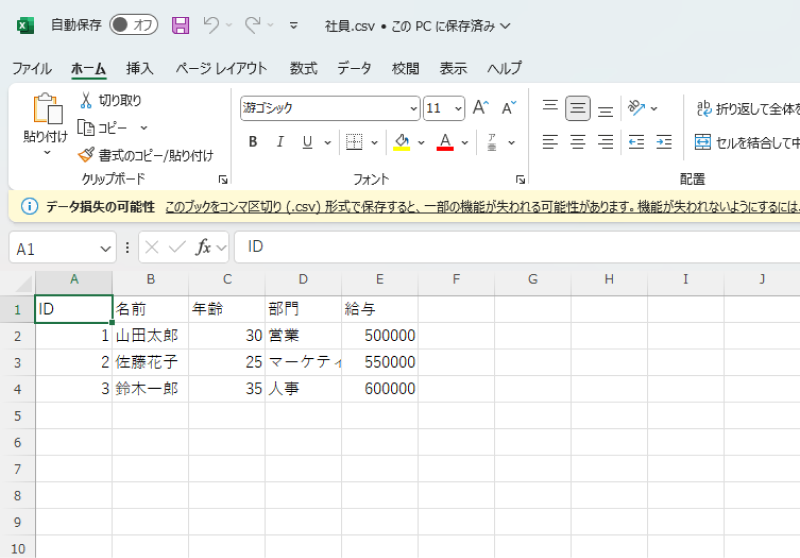The image size is (800, 558).
Task: Toggle underline formatting
Action: (x=307, y=142)
